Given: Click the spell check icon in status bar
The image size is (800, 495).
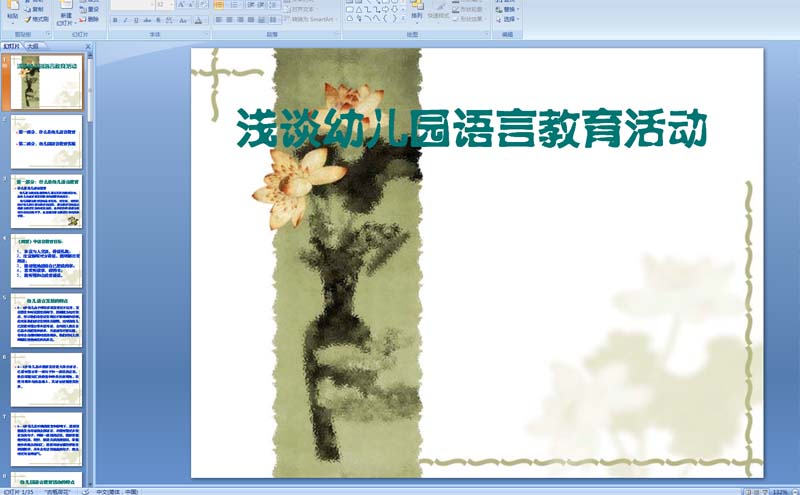Looking at the screenshot, I should 86,491.
